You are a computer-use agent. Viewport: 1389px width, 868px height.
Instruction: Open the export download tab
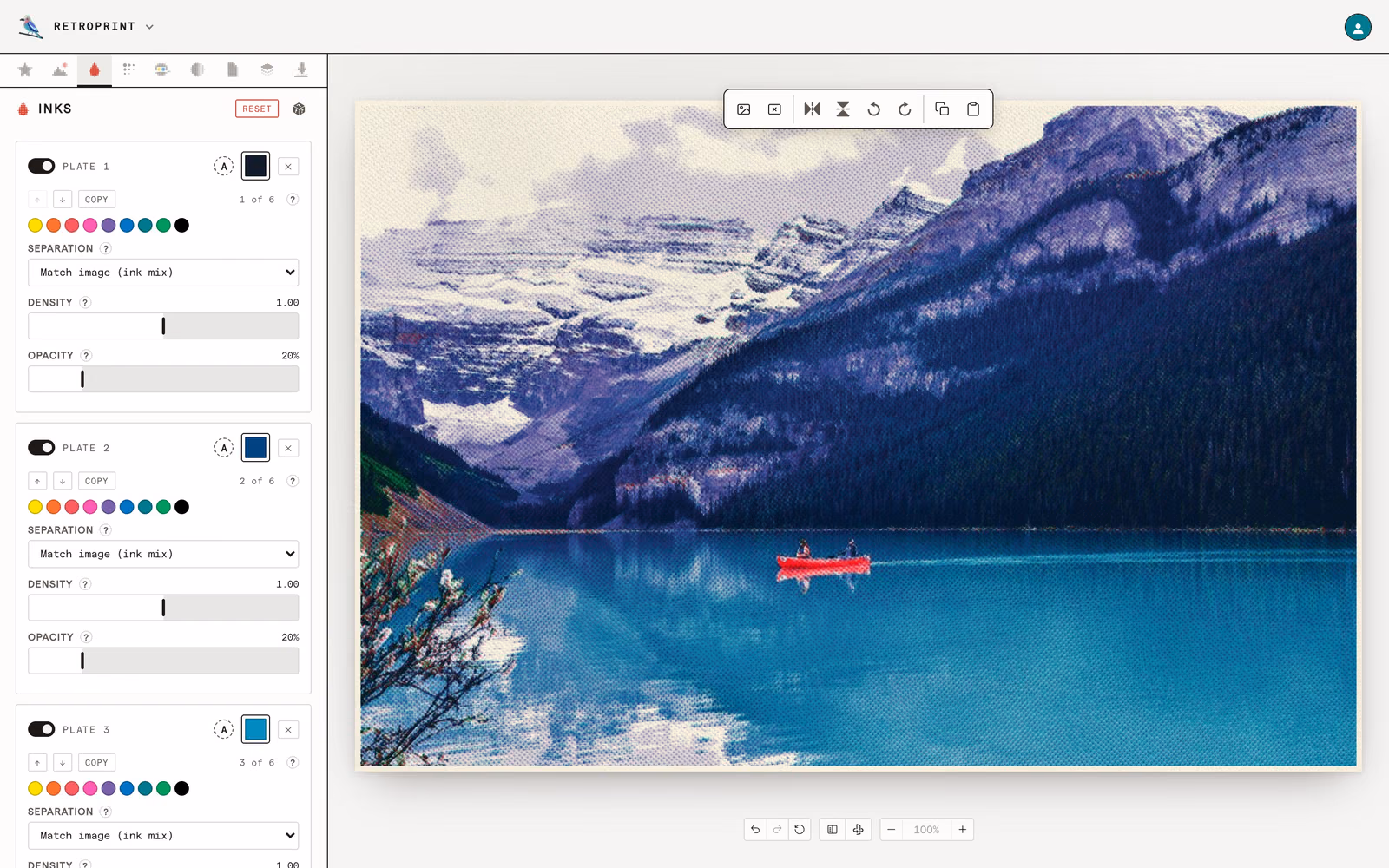[301, 69]
